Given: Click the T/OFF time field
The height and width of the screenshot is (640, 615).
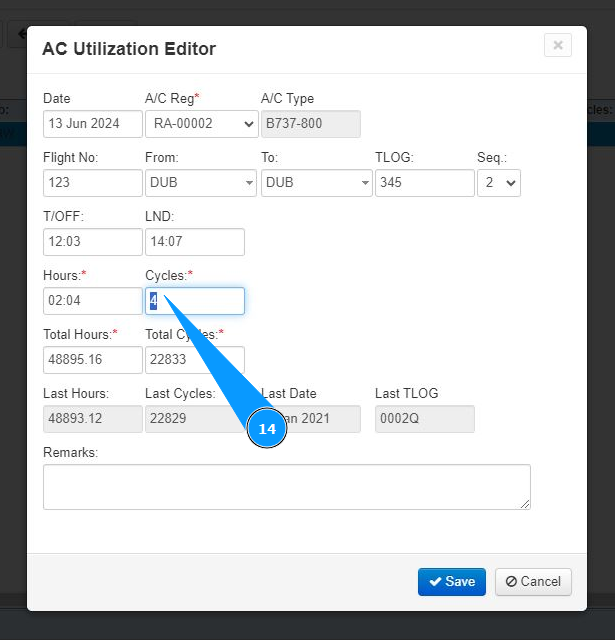Looking at the screenshot, I should click(x=93, y=242).
